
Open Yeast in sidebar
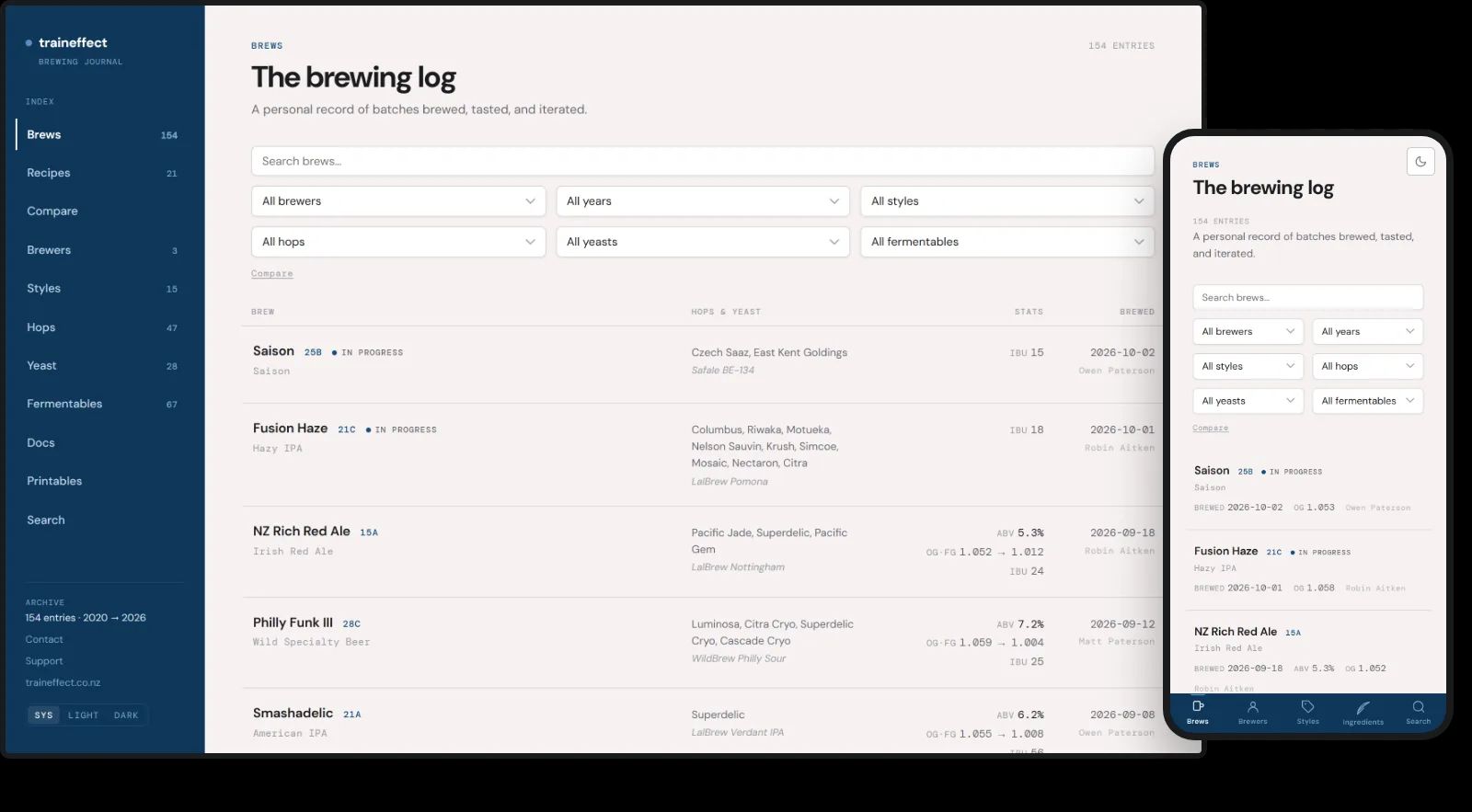click(101, 366)
